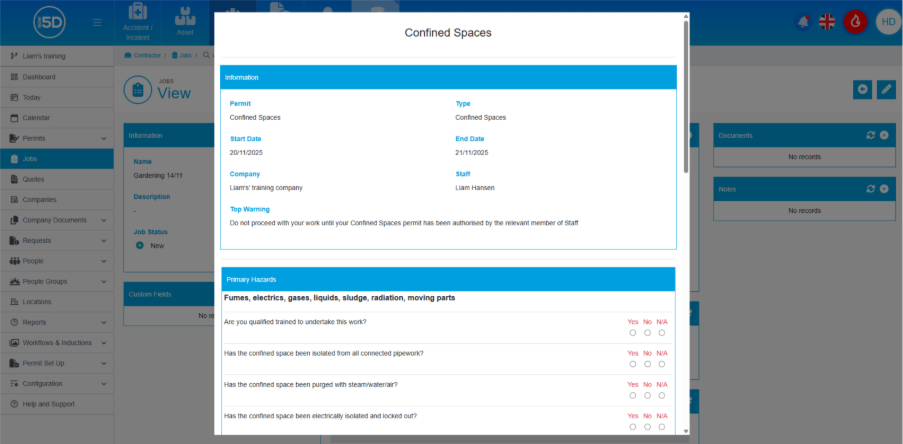Click the start date 20/11/2025
This screenshot has width=903, height=444.
point(246,153)
